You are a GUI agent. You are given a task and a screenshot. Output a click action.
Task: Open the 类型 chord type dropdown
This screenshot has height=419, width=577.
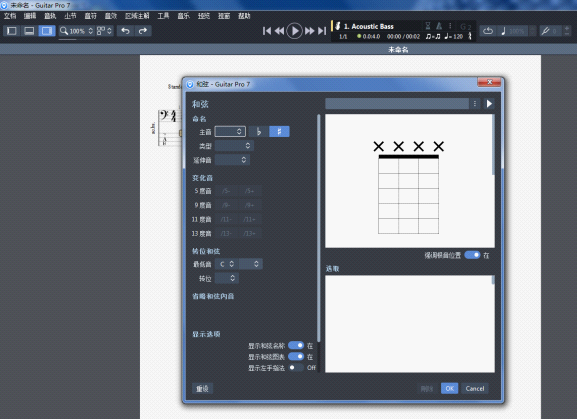point(234,146)
